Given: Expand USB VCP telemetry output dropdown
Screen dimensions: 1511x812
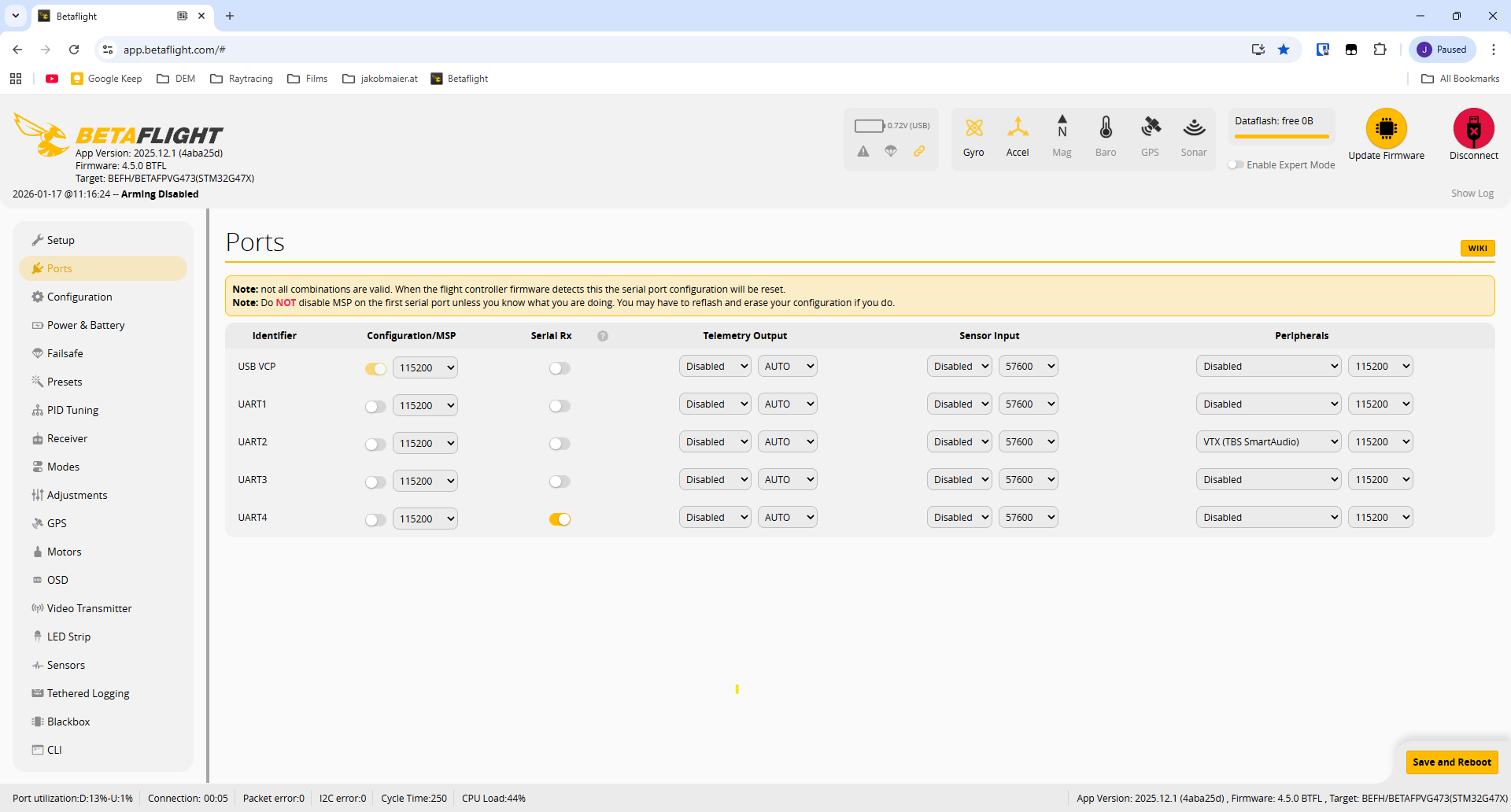Looking at the screenshot, I should pyautogui.click(x=715, y=367).
